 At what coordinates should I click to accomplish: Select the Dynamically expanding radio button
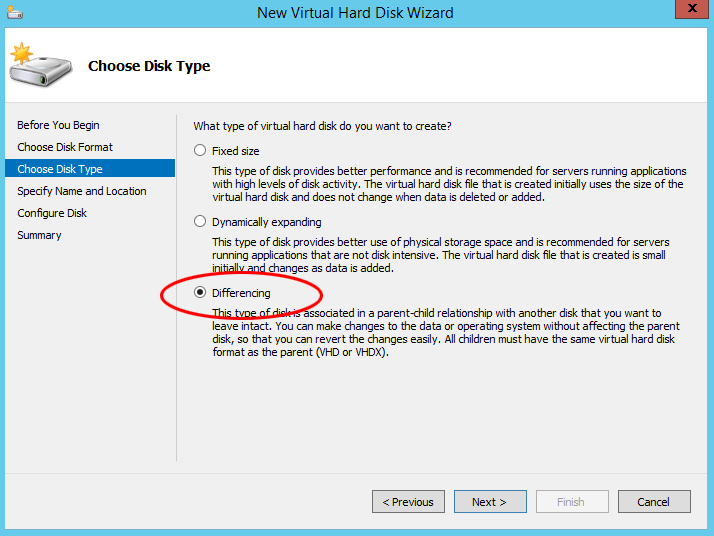click(x=200, y=221)
